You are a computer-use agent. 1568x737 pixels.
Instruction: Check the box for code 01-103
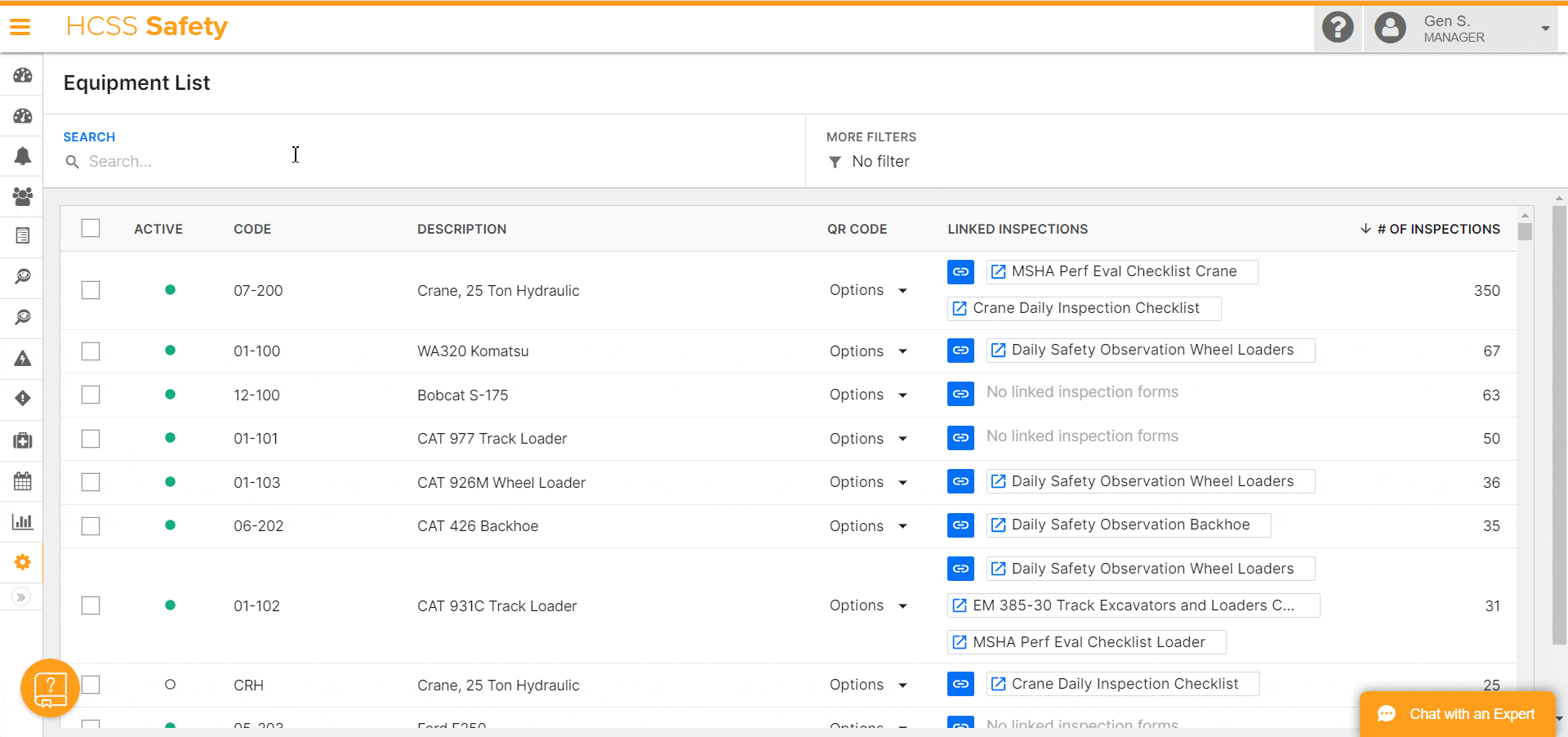91,482
